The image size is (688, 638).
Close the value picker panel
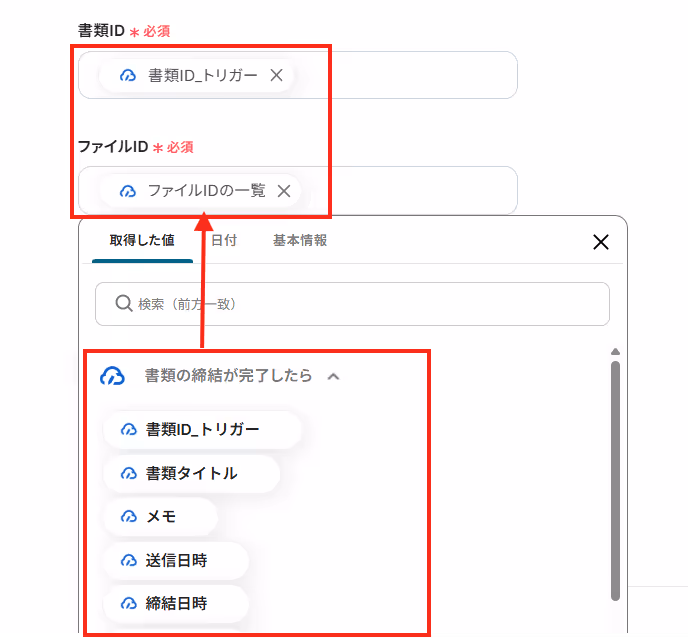(601, 242)
